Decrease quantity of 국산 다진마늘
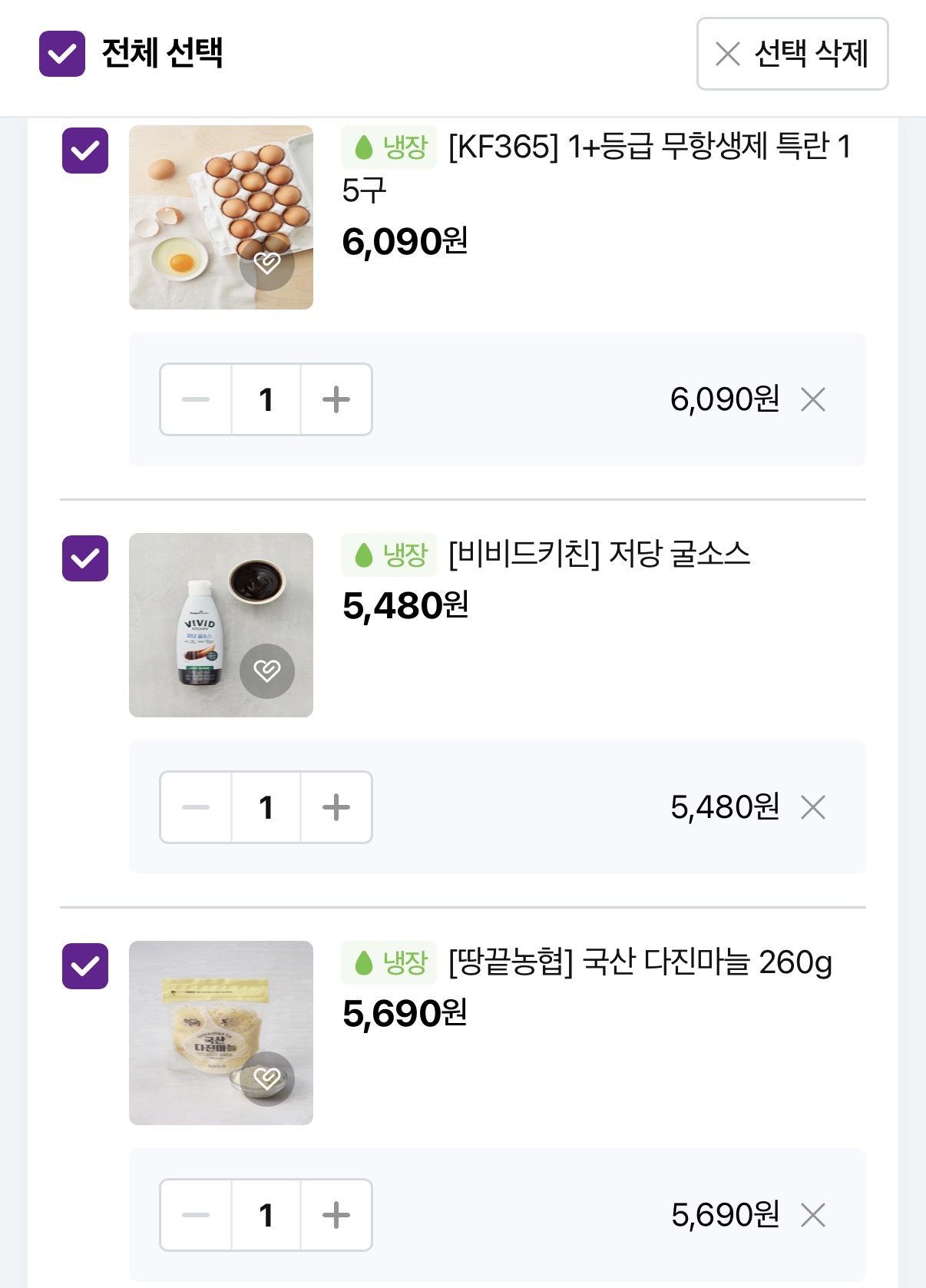926x1288 pixels. [196, 1215]
